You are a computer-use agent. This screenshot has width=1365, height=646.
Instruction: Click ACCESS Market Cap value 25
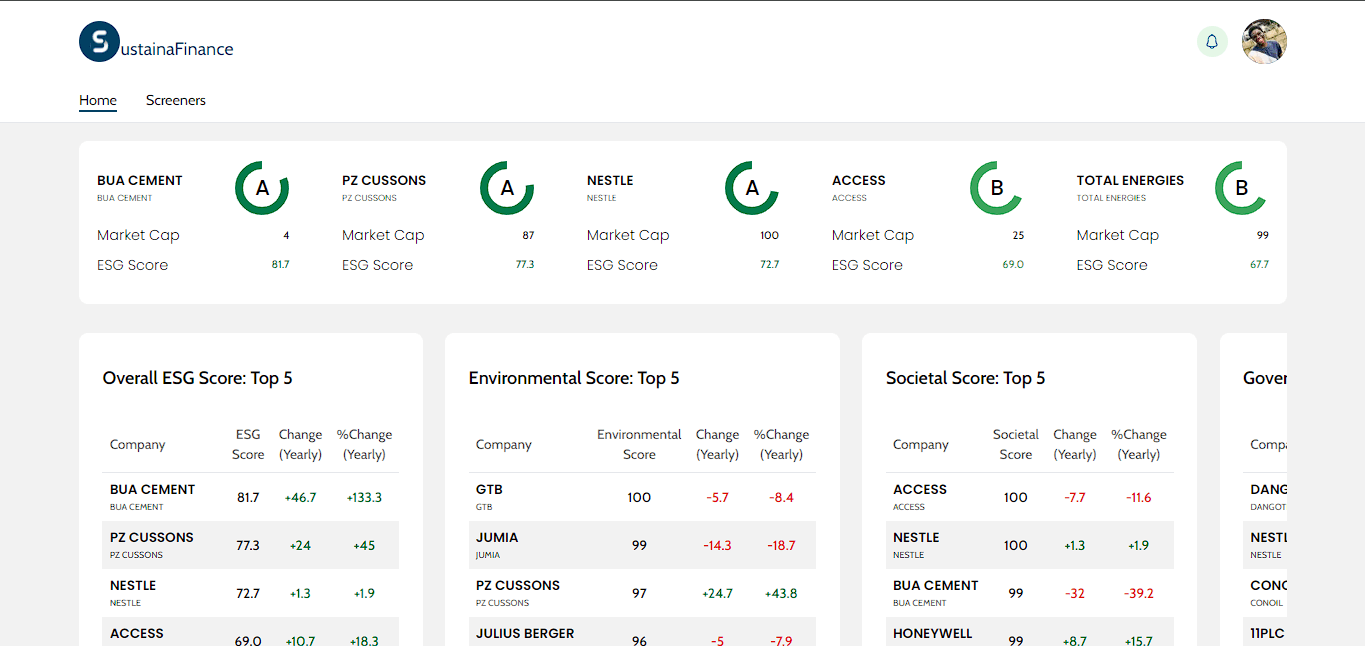1018,236
